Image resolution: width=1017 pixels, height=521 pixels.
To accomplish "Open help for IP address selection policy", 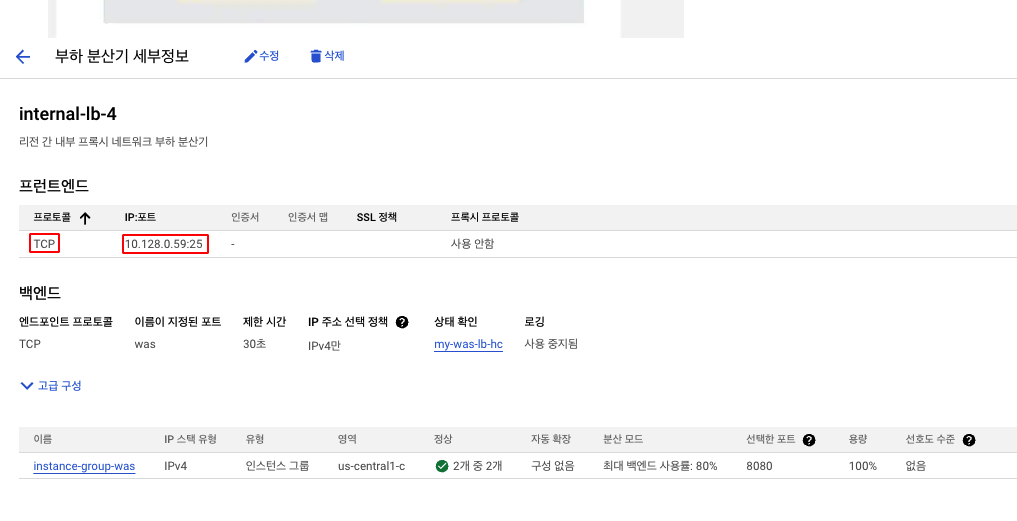I will pos(402,322).
